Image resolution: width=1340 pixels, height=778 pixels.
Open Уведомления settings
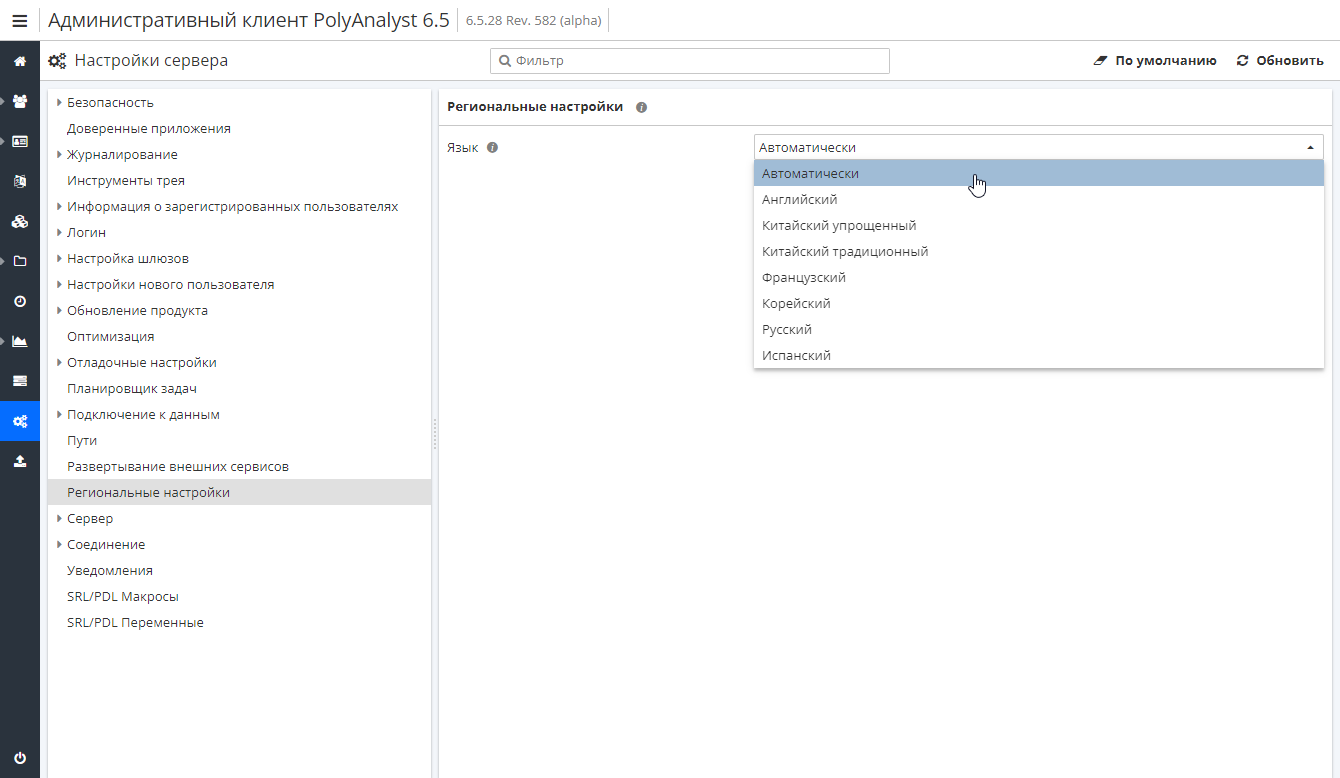click(x=110, y=570)
